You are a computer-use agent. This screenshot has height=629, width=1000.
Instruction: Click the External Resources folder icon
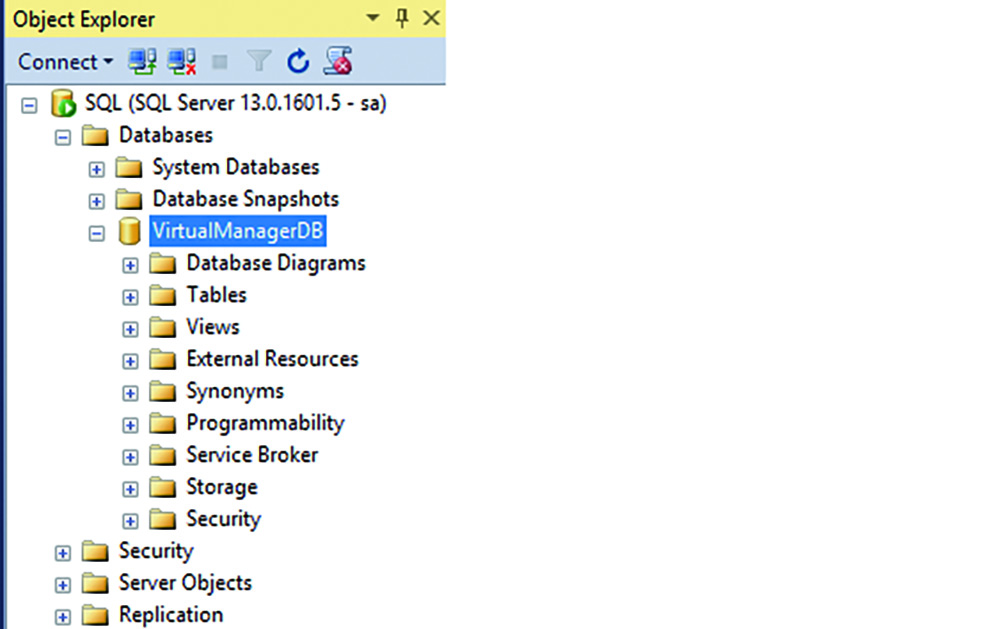163,359
